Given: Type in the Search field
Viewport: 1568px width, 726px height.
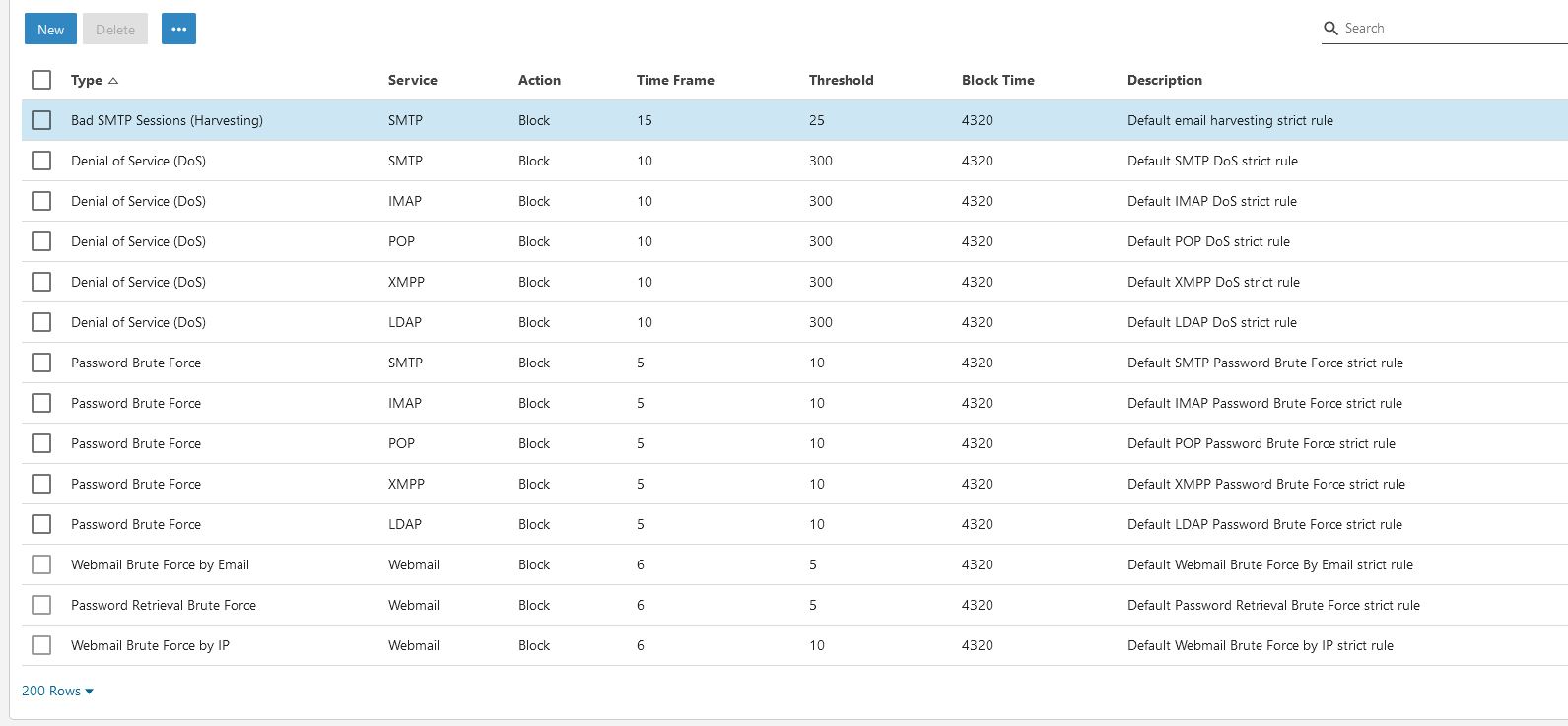Looking at the screenshot, I should click(x=1449, y=29).
